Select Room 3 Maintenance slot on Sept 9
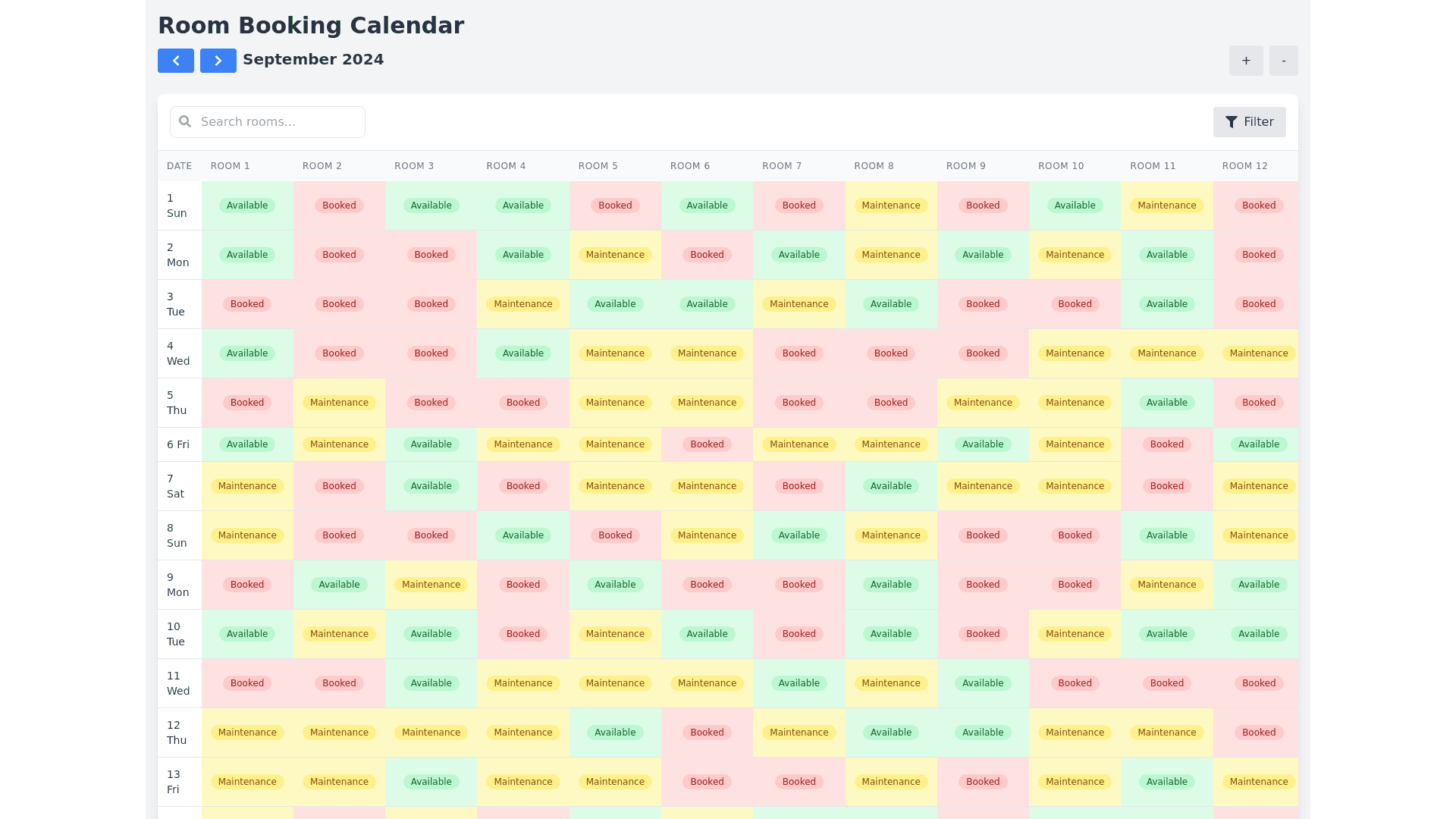 [x=431, y=585]
